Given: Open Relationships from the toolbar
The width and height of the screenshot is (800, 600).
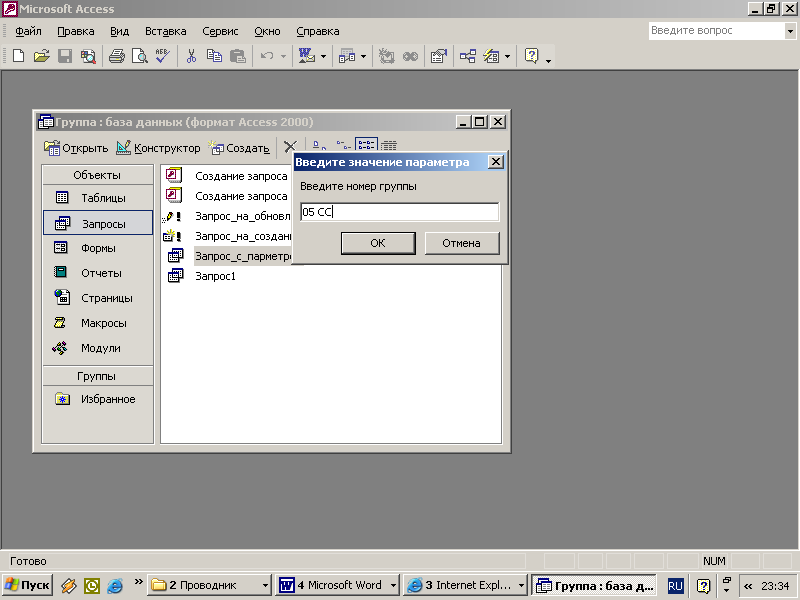Looking at the screenshot, I should coord(468,56).
